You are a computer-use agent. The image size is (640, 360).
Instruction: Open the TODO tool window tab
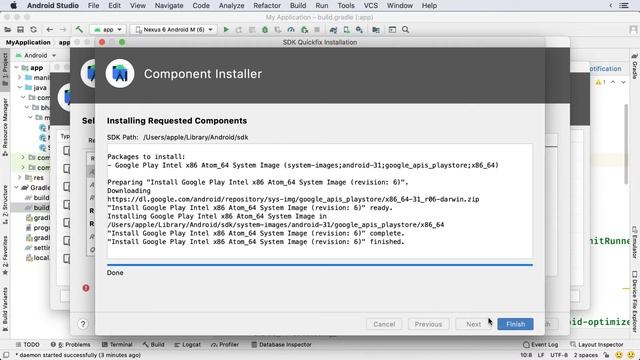pos(27,344)
